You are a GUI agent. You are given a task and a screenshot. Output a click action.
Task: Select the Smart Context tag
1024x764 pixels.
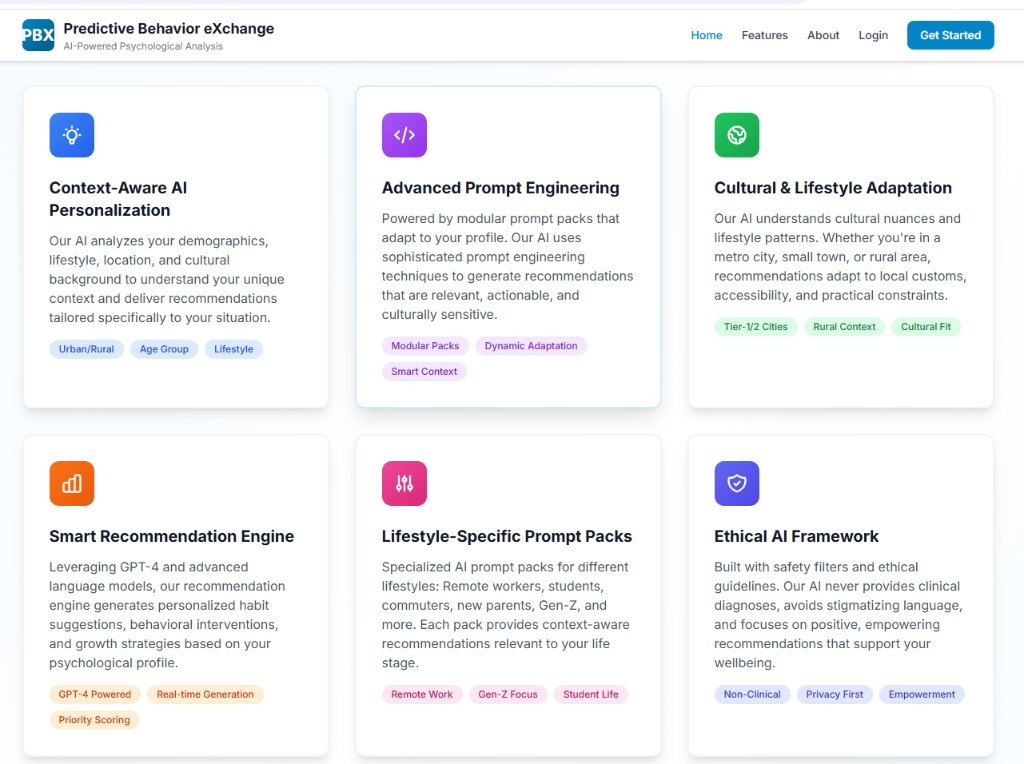click(x=424, y=372)
